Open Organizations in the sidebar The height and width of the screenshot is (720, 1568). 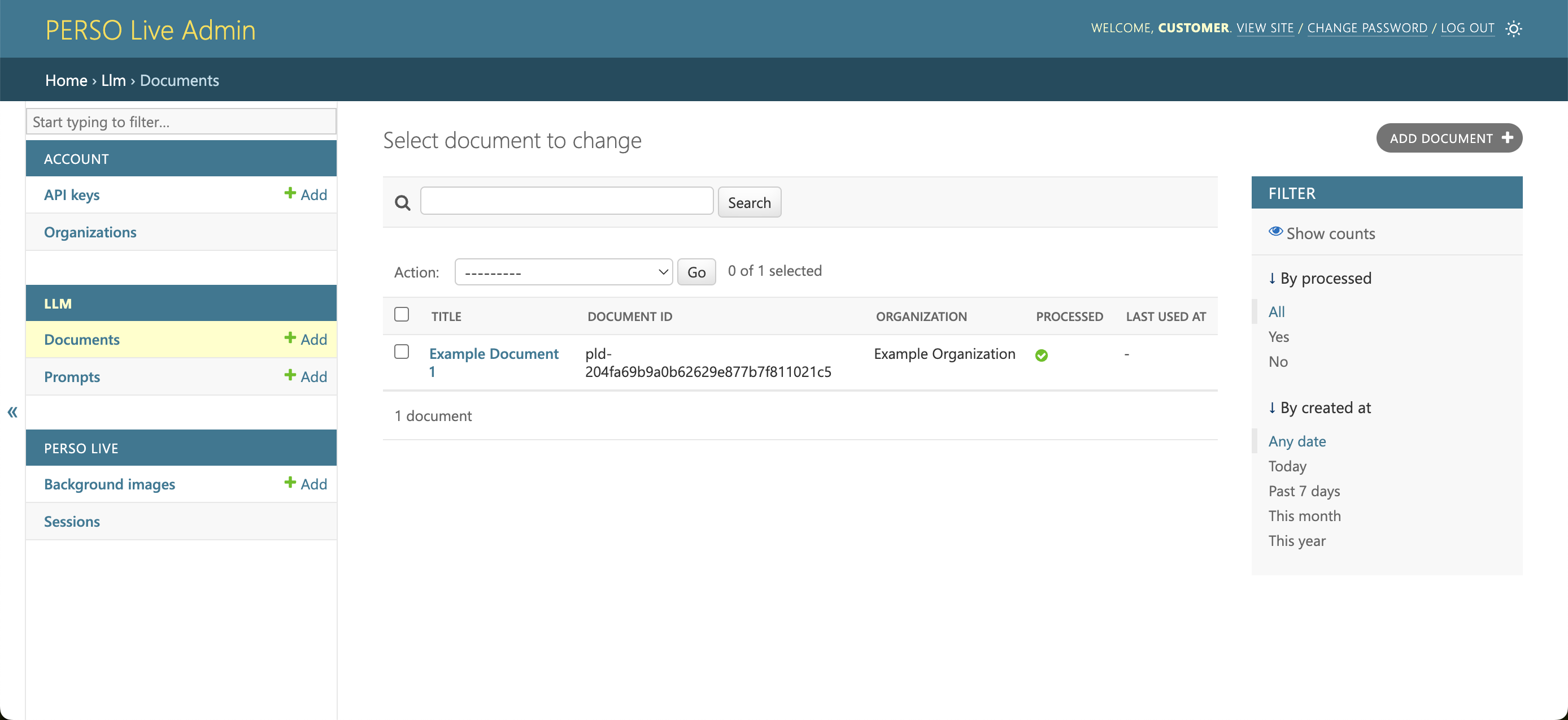click(x=90, y=232)
